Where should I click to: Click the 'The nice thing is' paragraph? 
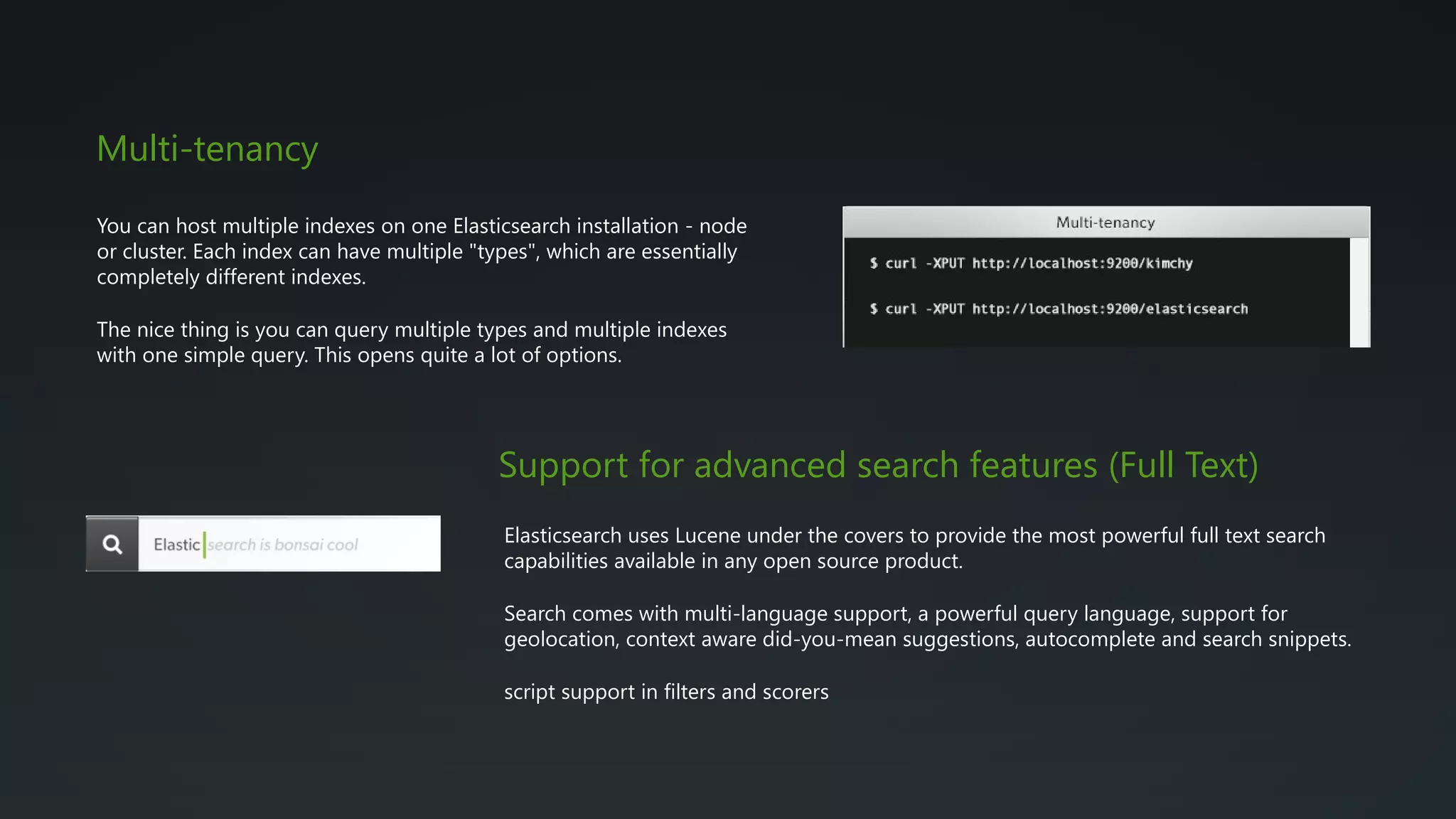[x=412, y=343]
